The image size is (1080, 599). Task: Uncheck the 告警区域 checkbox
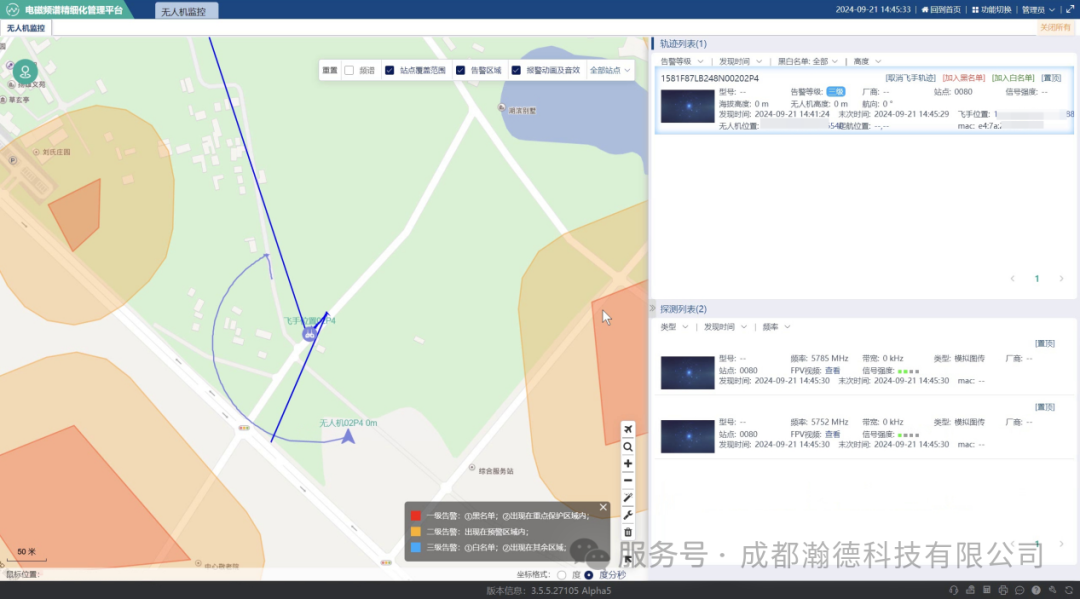pyautogui.click(x=460, y=70)
